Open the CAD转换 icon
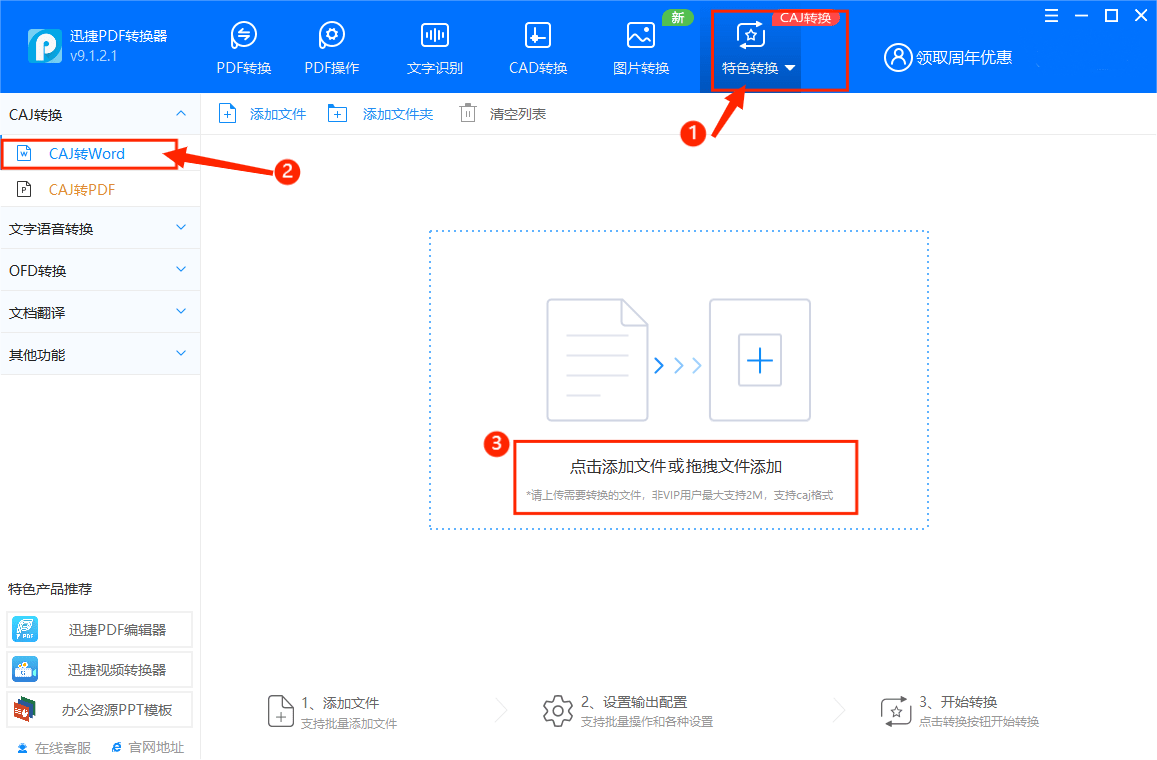This screenshot has width=1157, height=760. 537,35
